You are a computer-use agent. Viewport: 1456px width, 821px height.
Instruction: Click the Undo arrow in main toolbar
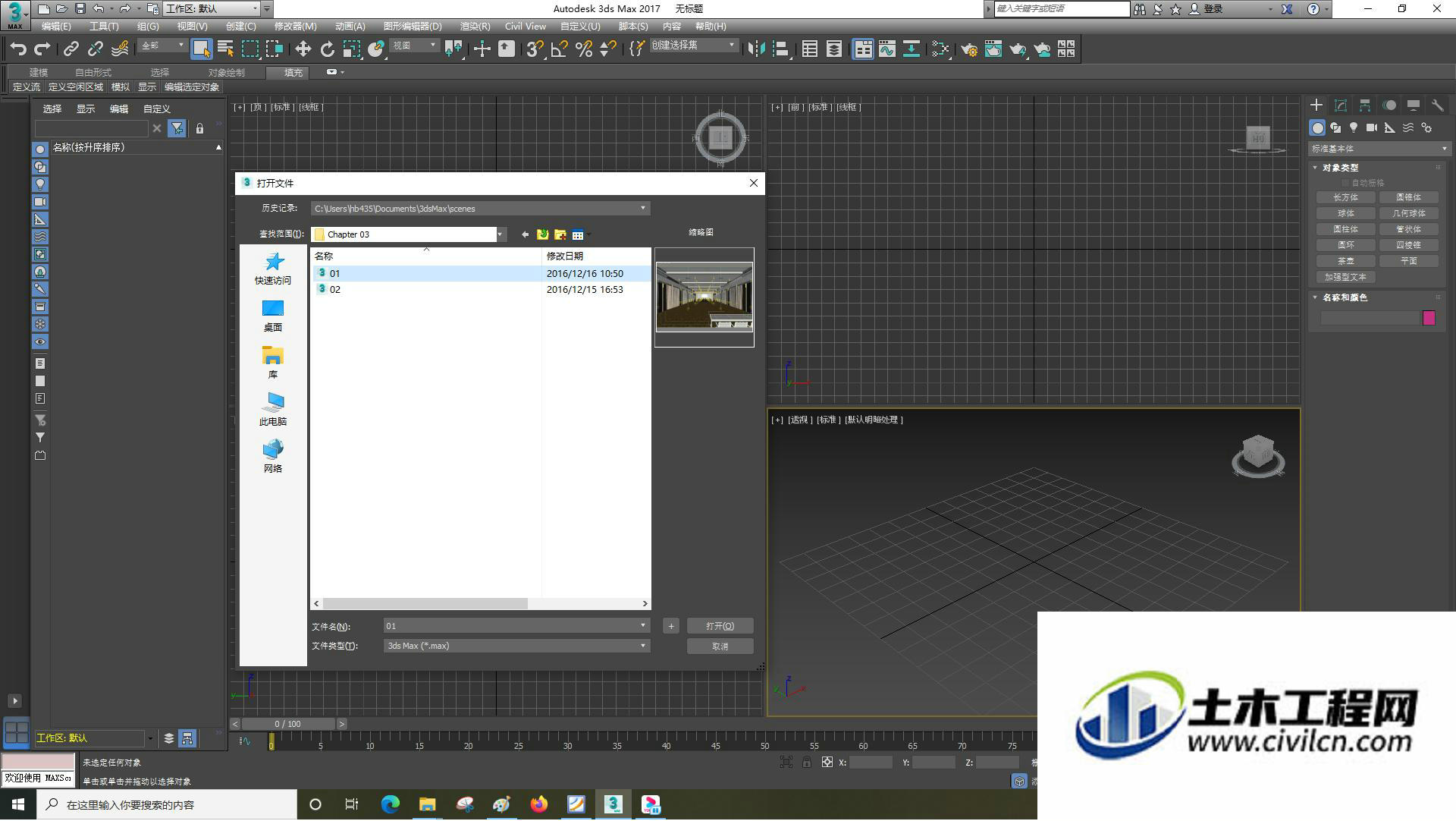click(x=18, y=49)
